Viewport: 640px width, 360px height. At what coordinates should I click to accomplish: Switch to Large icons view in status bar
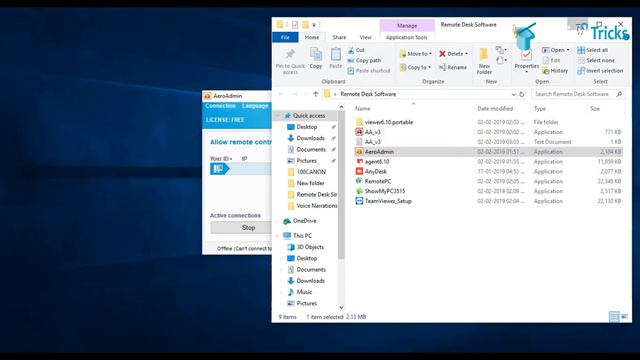pos(624,316)
